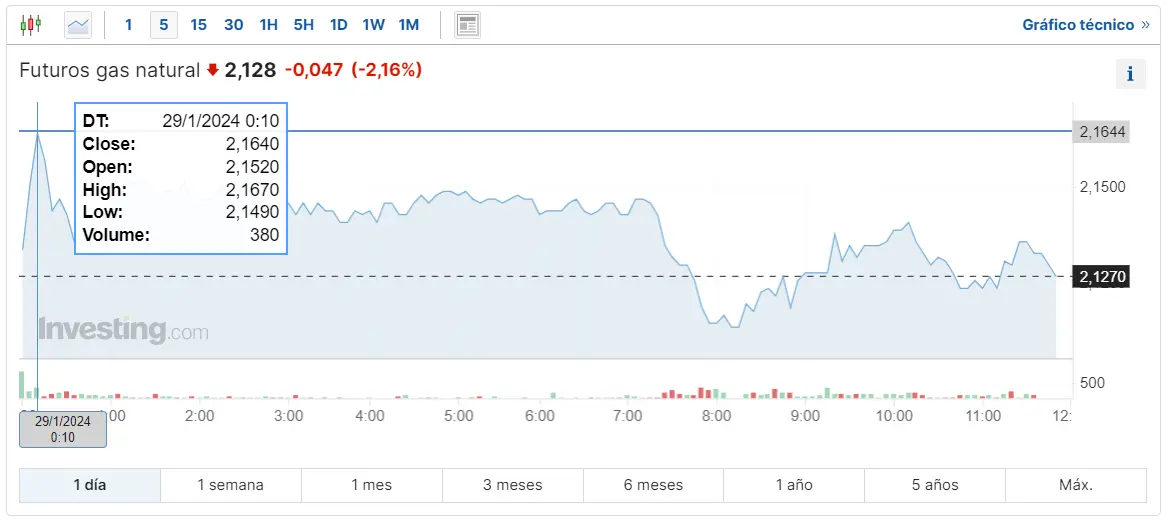Open Gráfico técnico link
The height and width of the screenshot is (522, 1170).
pyautogui.click(x=1085, y=24)
